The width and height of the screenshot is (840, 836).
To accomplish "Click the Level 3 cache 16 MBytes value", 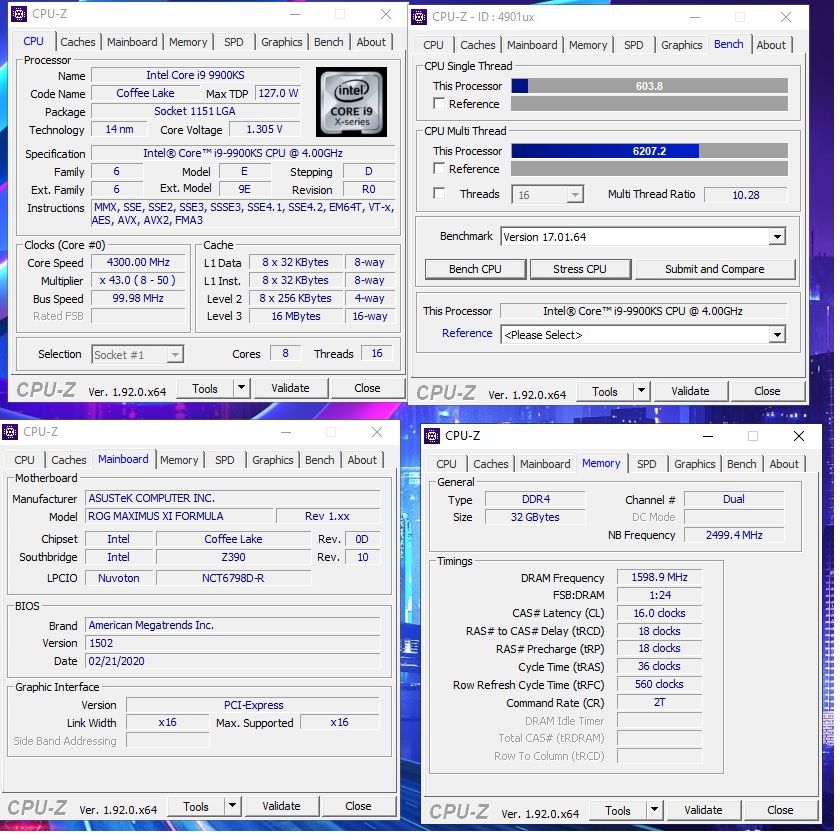I will (296, 316).
